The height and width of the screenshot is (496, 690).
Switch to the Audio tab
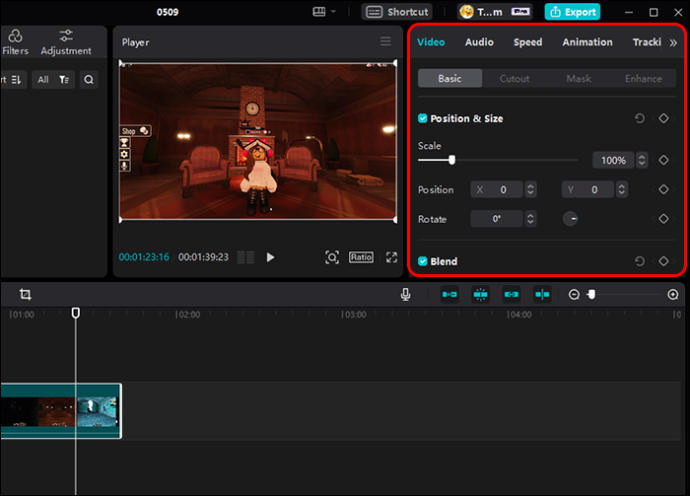click(479, 42)
